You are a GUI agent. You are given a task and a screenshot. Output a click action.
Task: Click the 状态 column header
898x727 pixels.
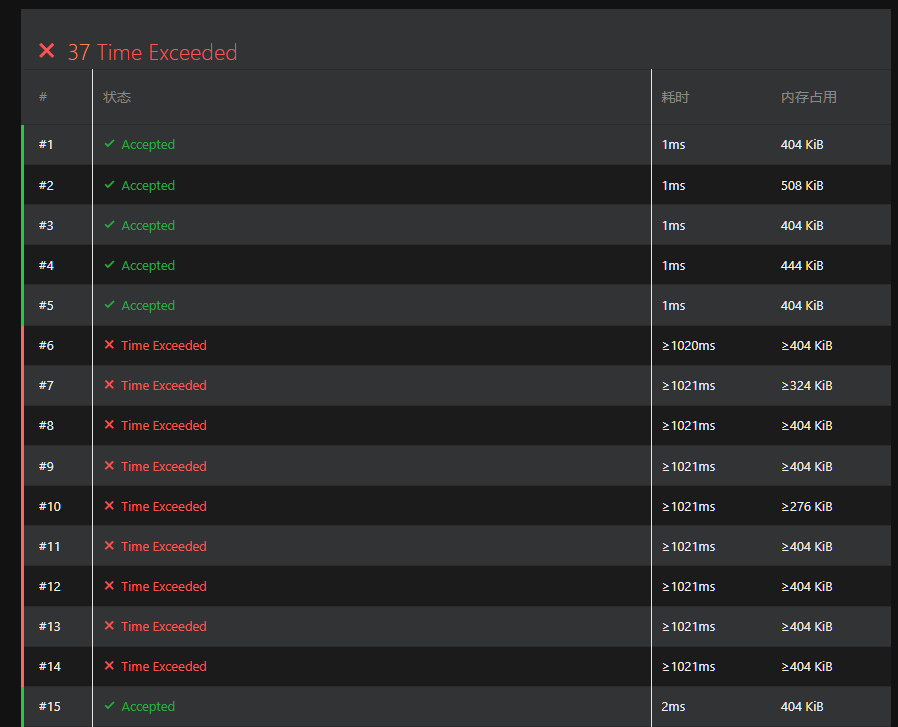point(117,97)
